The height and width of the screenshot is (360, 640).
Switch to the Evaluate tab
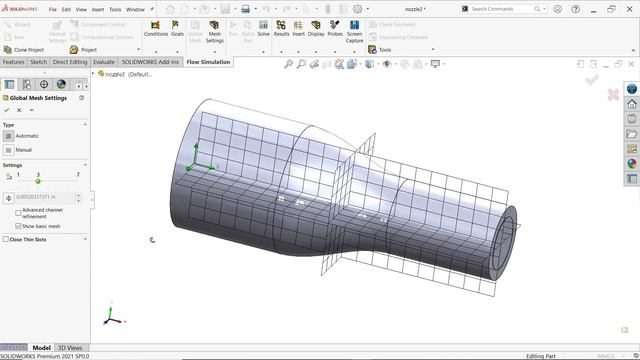[x=104, y=62]
